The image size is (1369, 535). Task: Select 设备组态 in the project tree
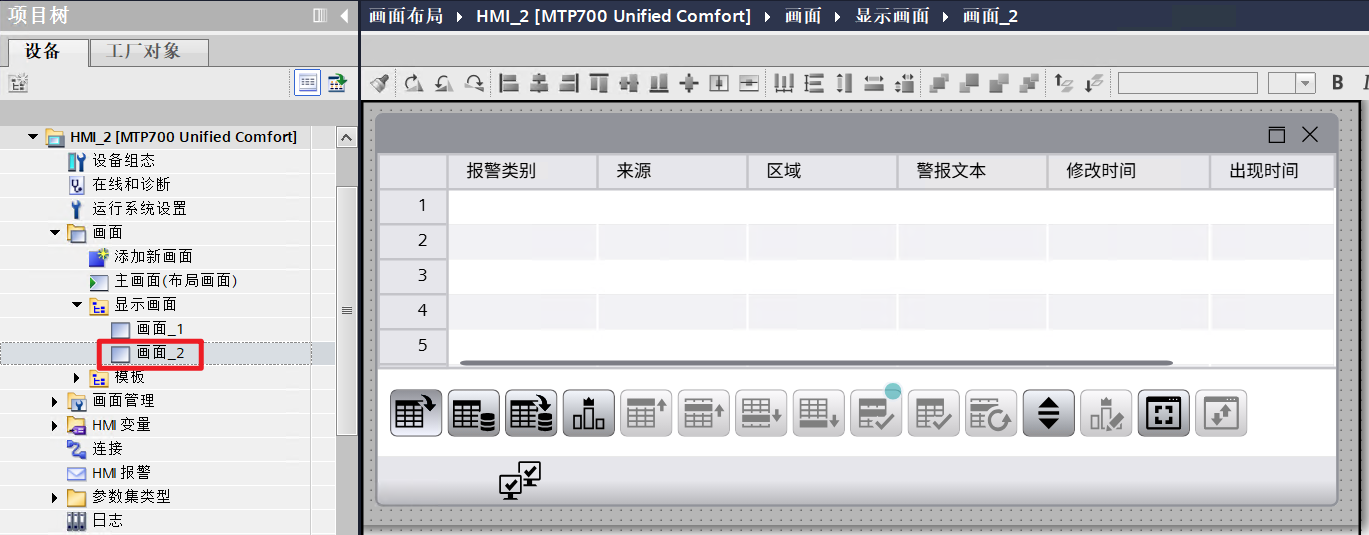click(x=123, y=160)
